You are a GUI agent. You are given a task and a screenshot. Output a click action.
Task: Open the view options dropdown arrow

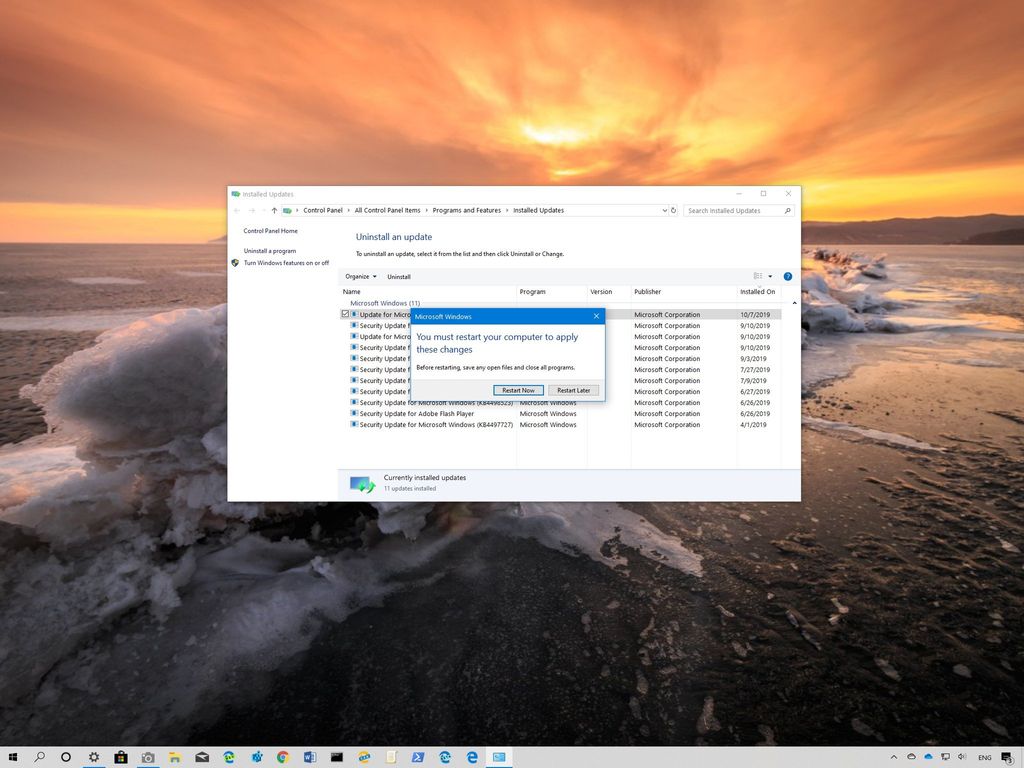(x=768, y=276)
